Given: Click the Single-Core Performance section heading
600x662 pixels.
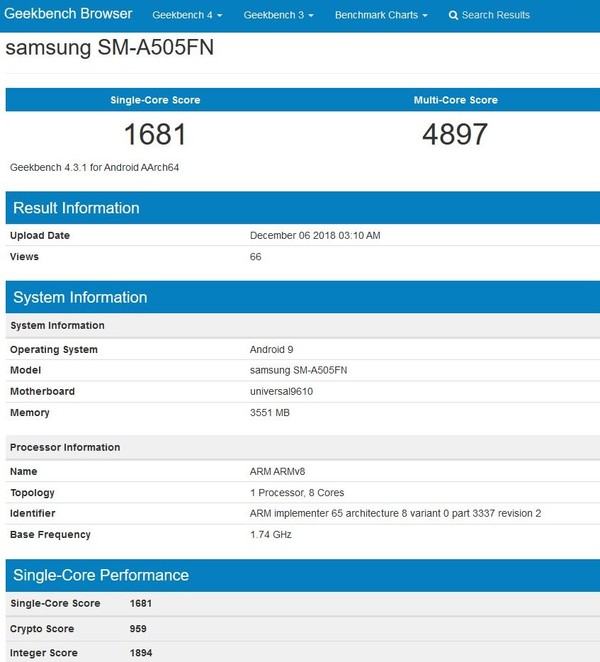Looking at the screenshot, I should [x=100, y=575].
